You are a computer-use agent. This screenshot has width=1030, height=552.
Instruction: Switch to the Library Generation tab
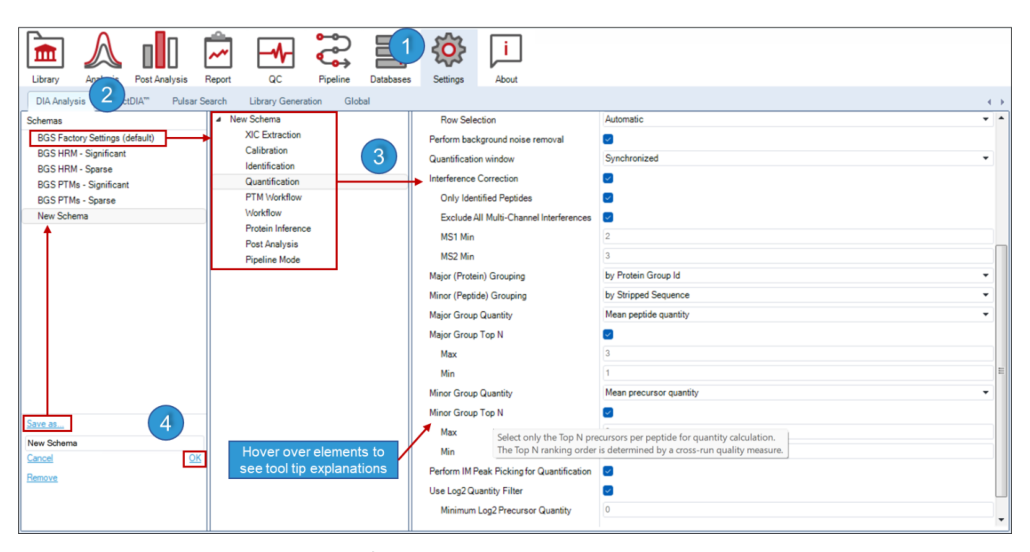(285, 101)
